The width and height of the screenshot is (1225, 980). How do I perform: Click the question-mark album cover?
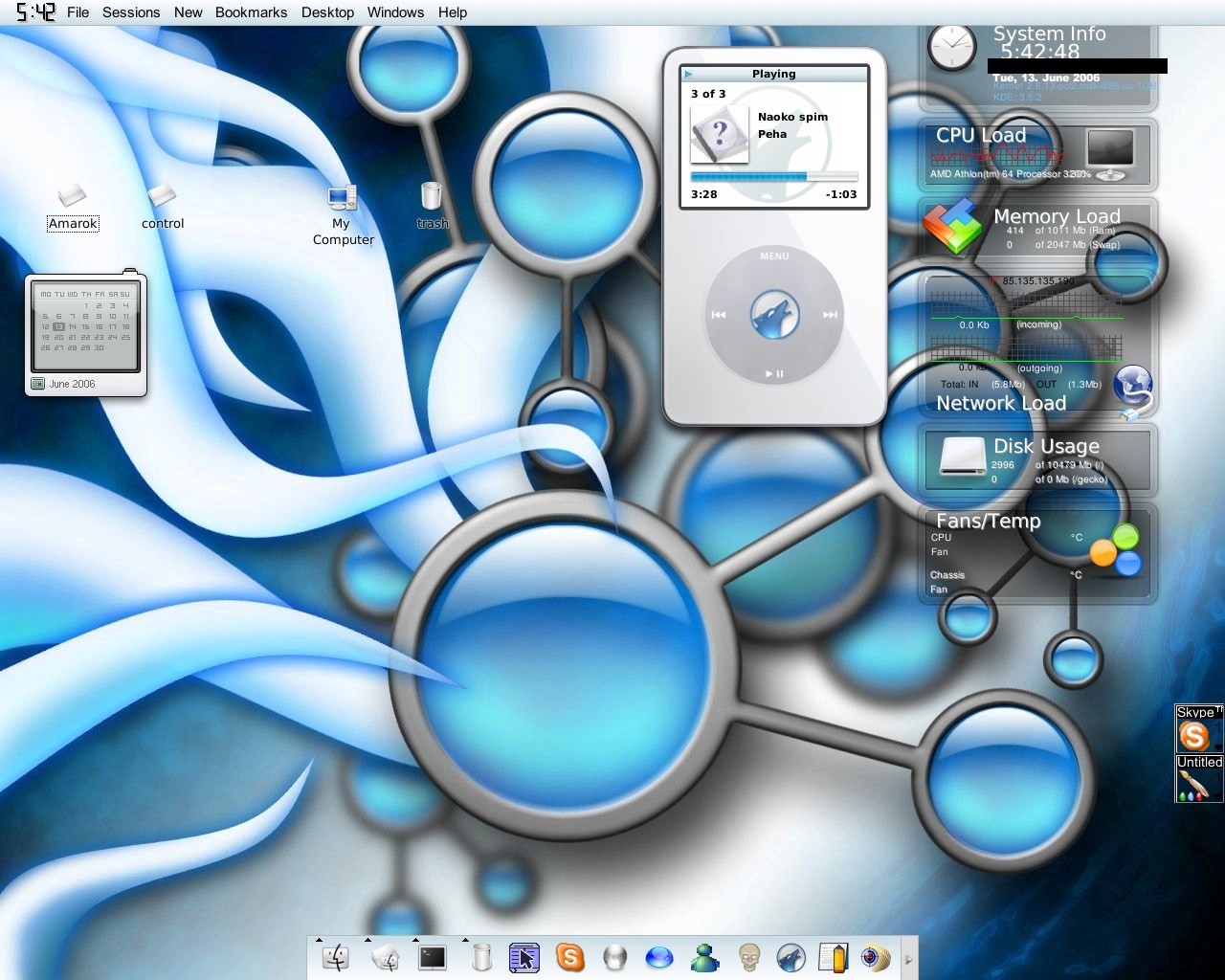719,135
